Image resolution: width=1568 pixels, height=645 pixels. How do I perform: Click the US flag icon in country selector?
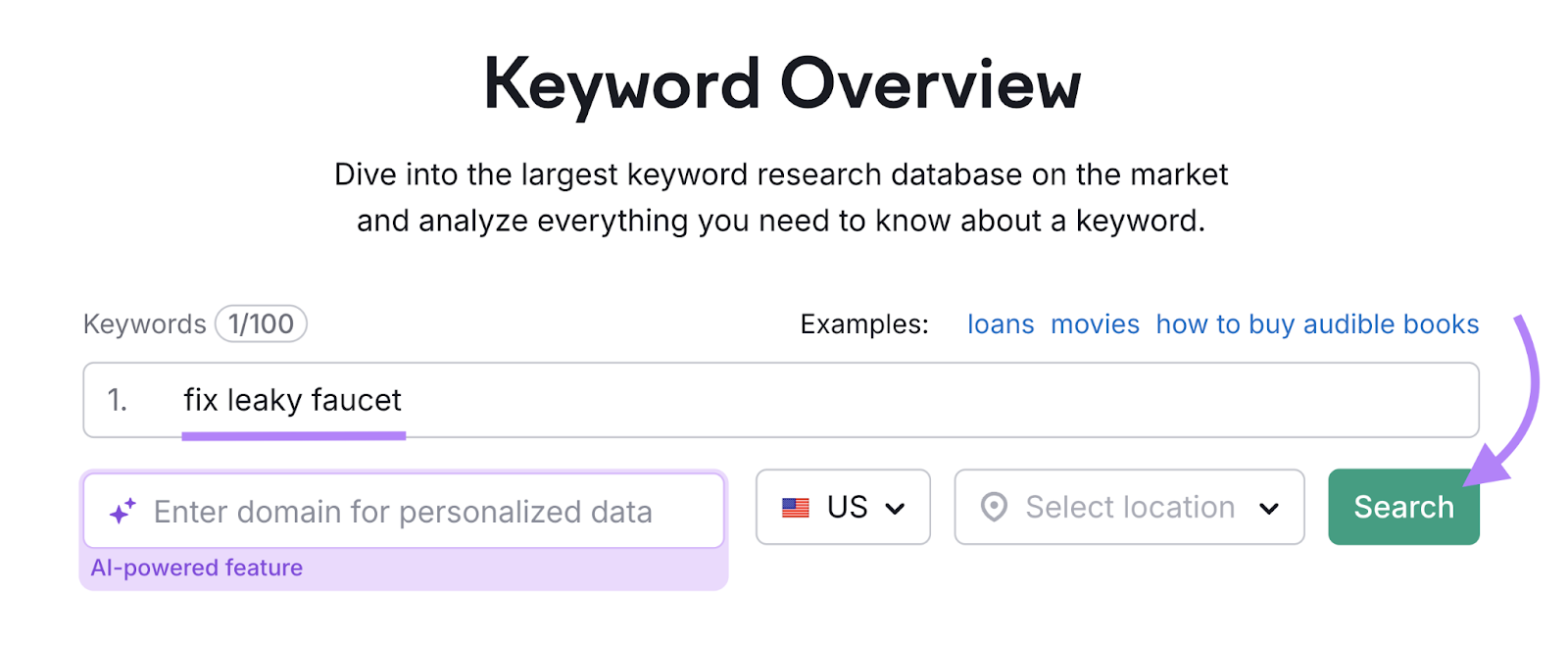(796, 507)
